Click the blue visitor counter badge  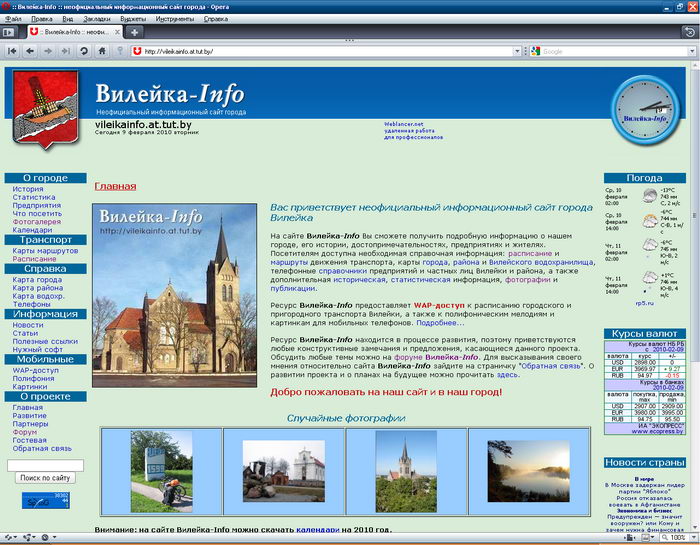coord(46,500)
